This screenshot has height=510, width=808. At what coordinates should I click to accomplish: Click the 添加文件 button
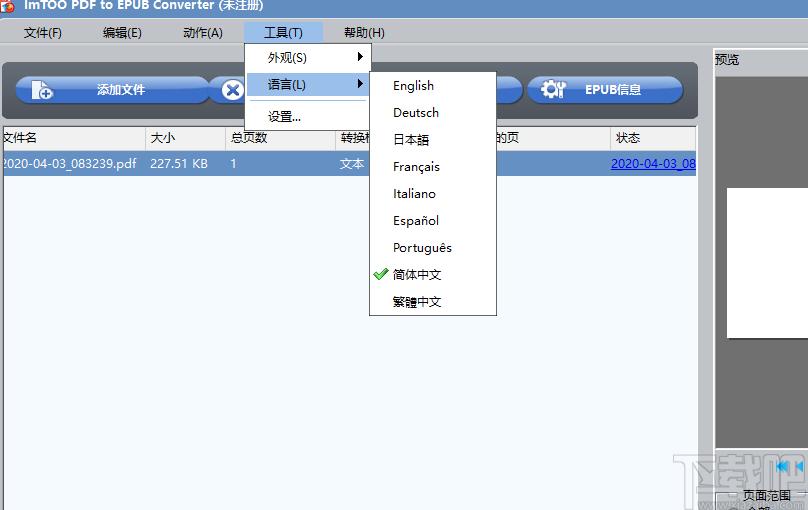pos(112,90)
